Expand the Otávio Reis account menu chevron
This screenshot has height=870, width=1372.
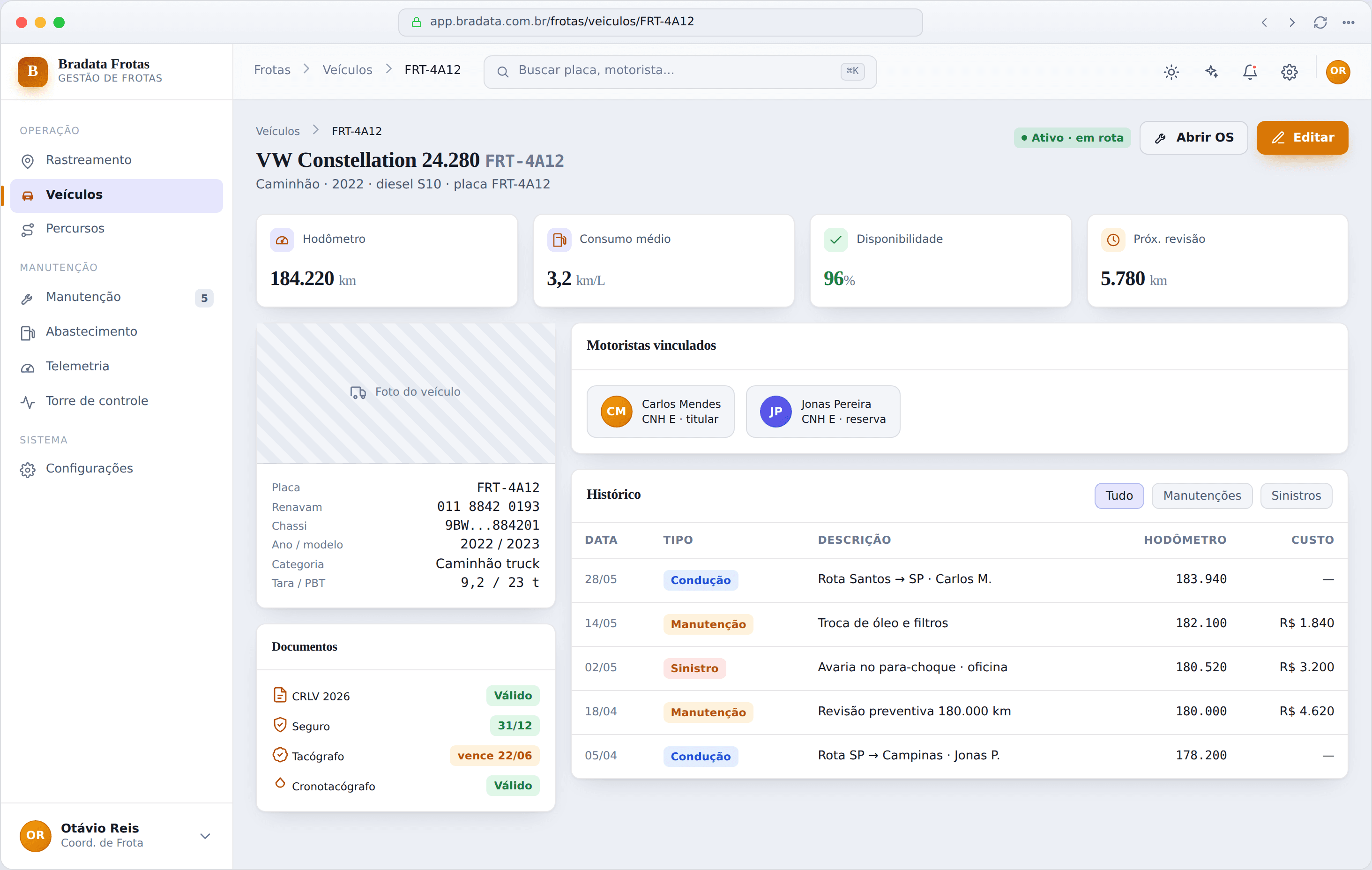[205, 836]
